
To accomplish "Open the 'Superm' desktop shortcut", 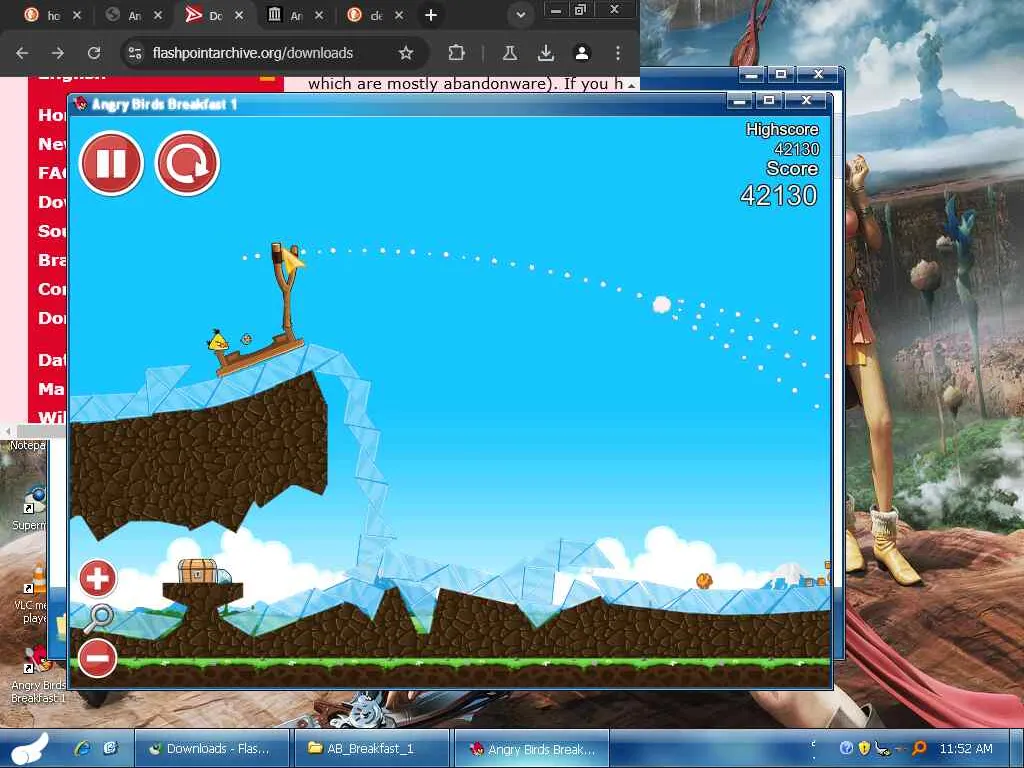I will [x=31, y=508].
